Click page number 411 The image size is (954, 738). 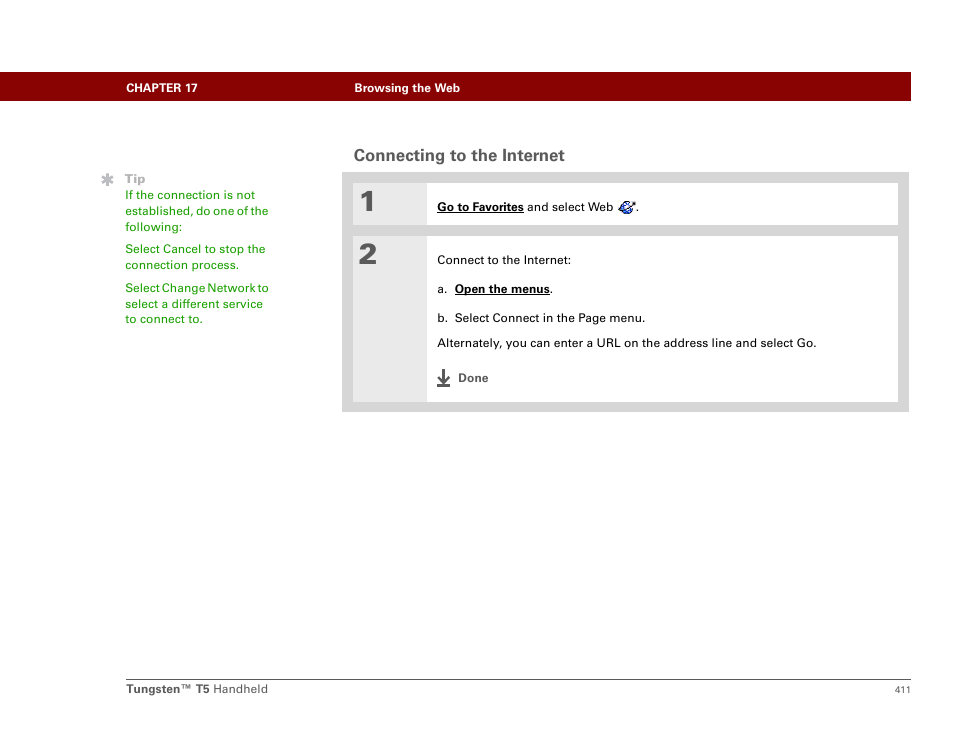tap(902, 689)
